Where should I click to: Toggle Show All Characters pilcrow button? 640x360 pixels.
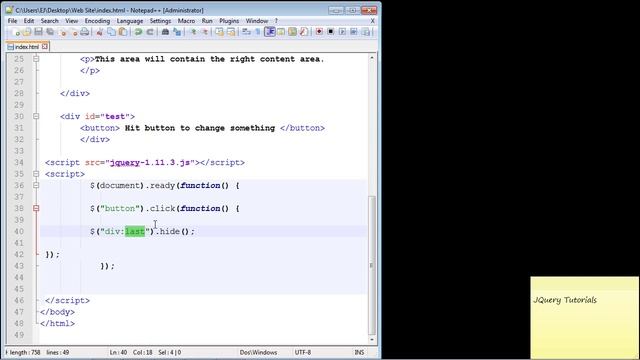(258, 32)
